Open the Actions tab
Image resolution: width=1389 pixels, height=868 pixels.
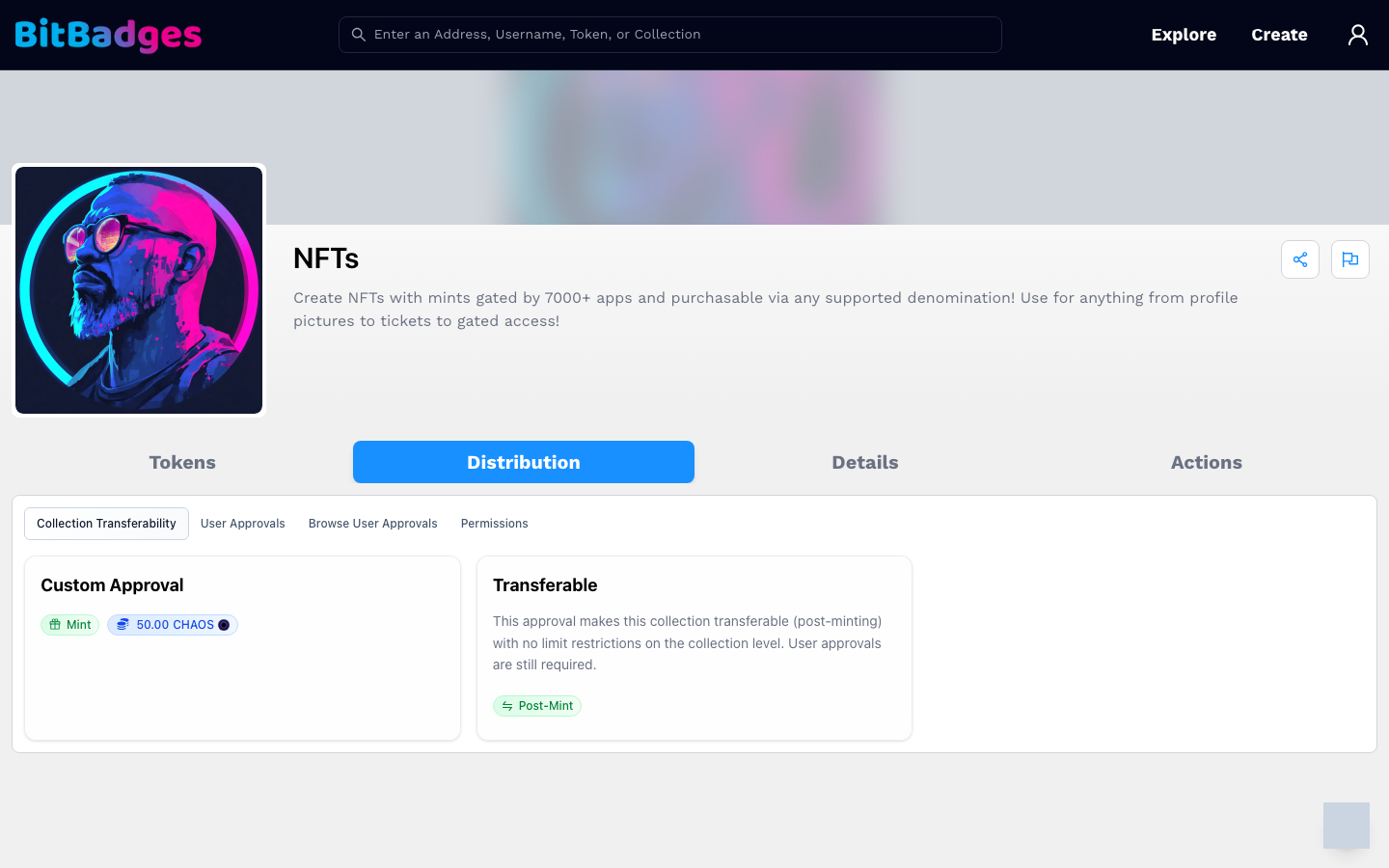tap(1207, 462)
